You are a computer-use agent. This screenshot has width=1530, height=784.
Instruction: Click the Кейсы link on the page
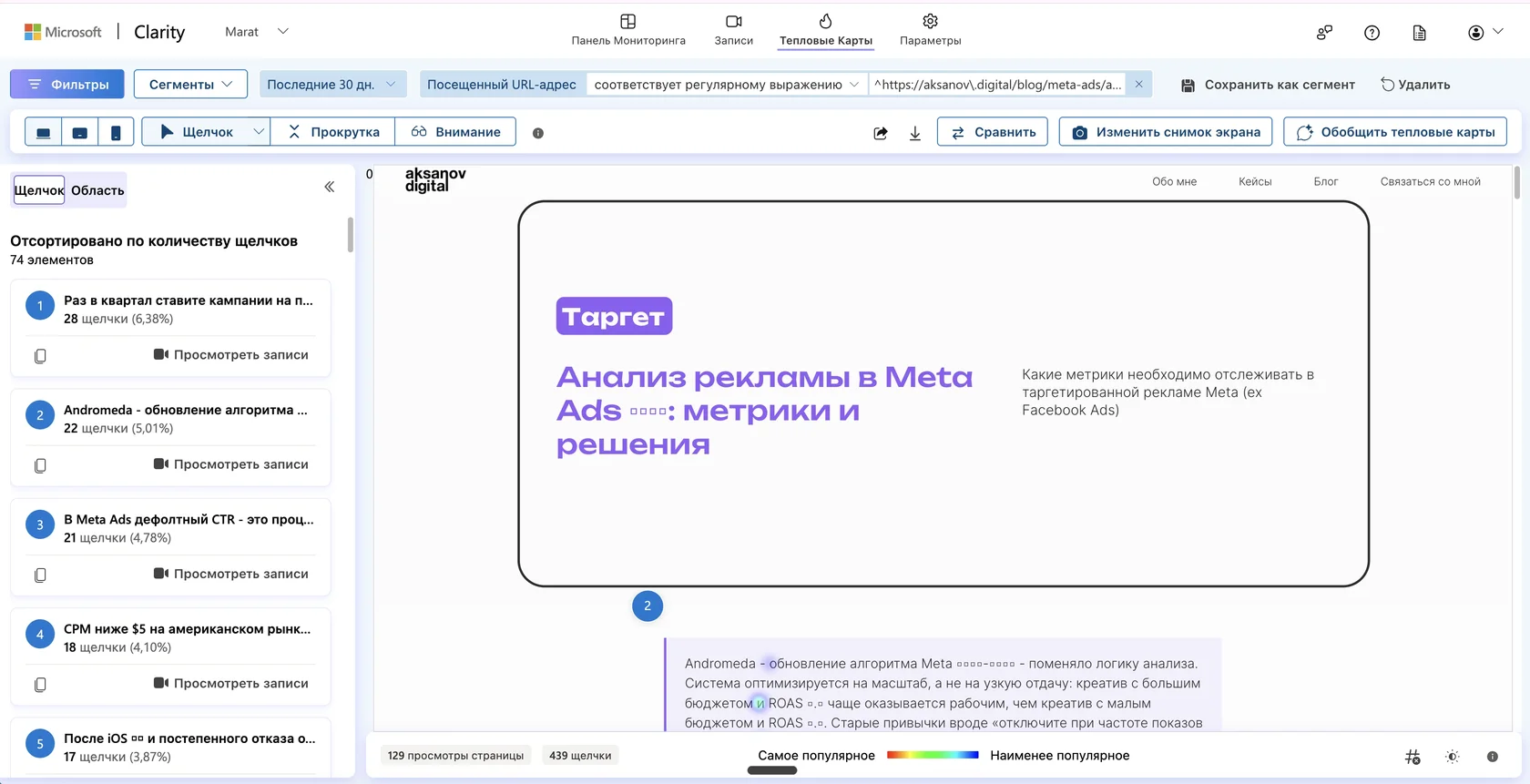[x=1255, y=181]
